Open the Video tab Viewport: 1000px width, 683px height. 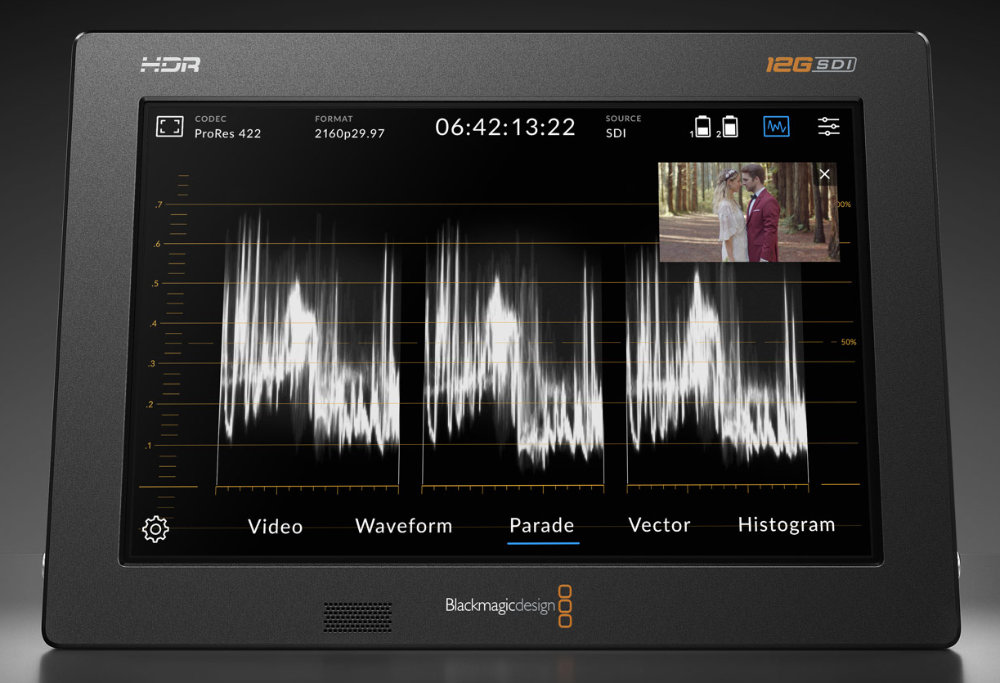(275, 526)
